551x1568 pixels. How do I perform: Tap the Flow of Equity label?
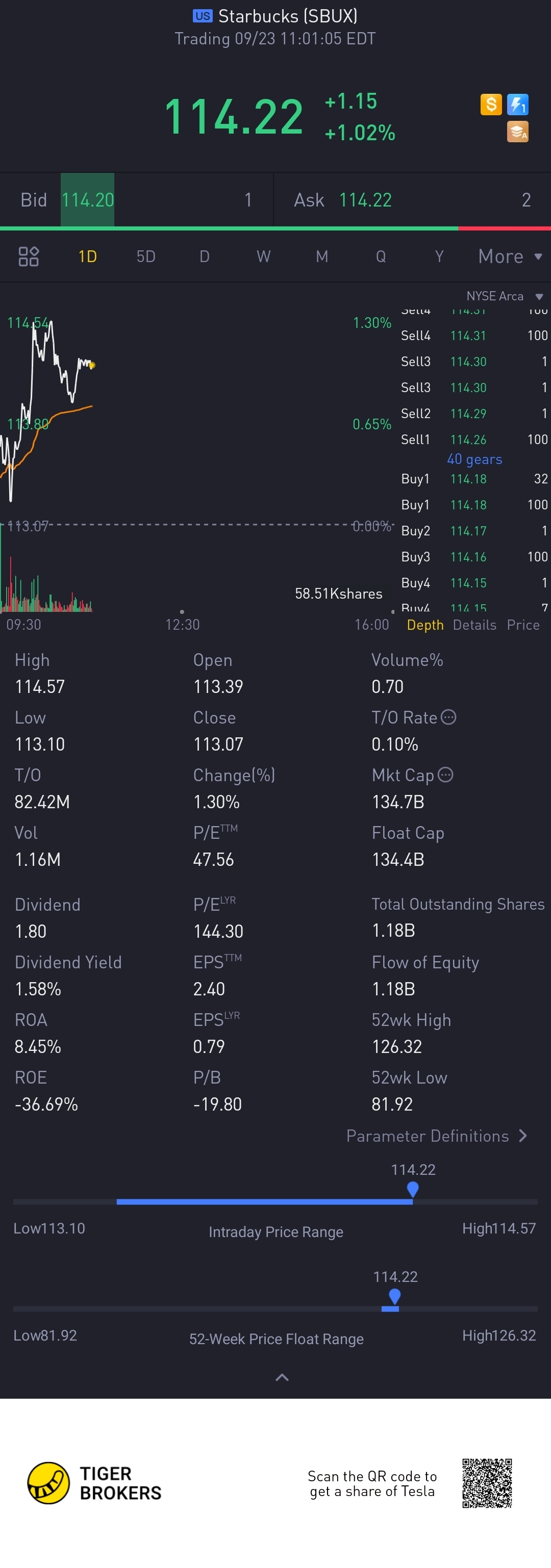pyautogui.click(x=425, y=962)
